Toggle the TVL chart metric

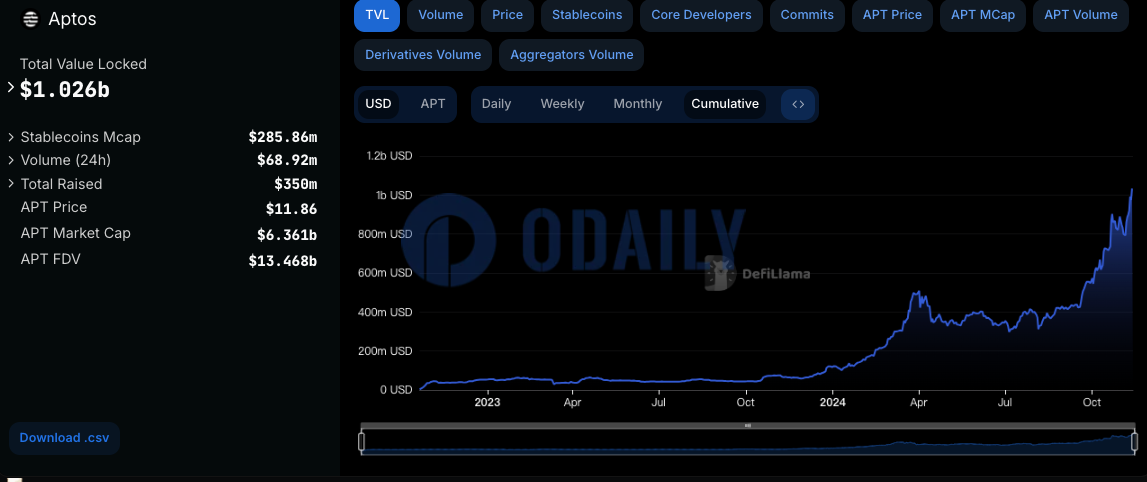tap(377, 15)
